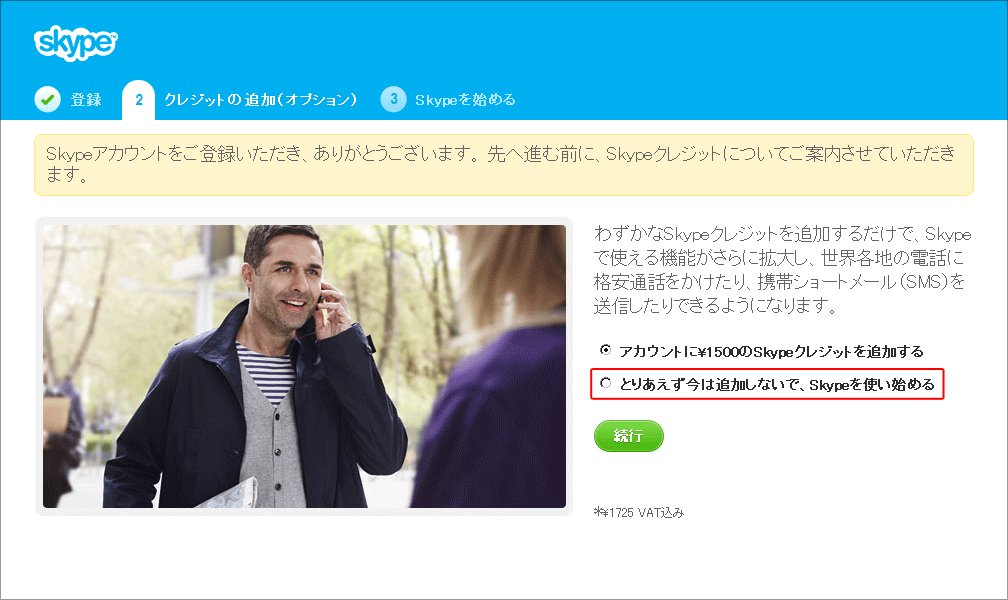Click the green checkmark step icon

(x=48, y=99)
